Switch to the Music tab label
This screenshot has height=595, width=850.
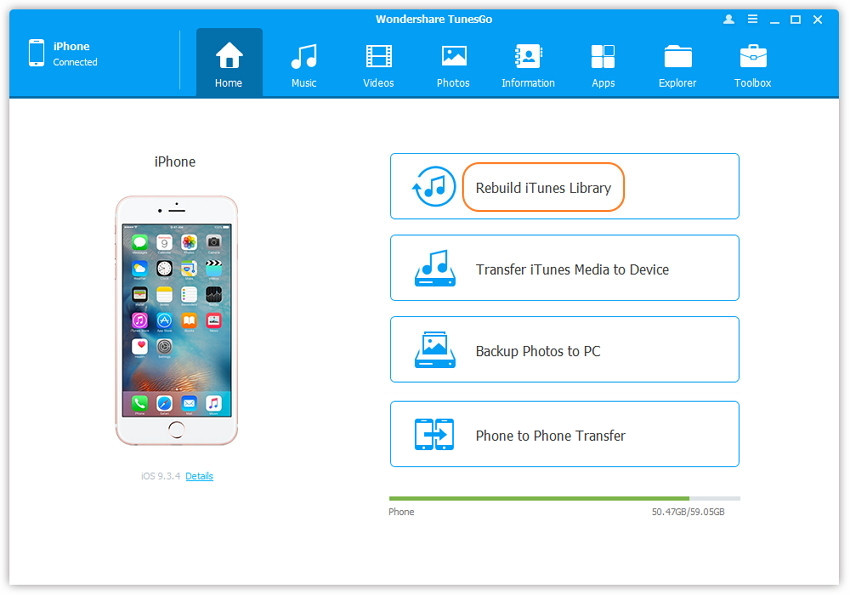pyautogui.click(x=304, y=83)
